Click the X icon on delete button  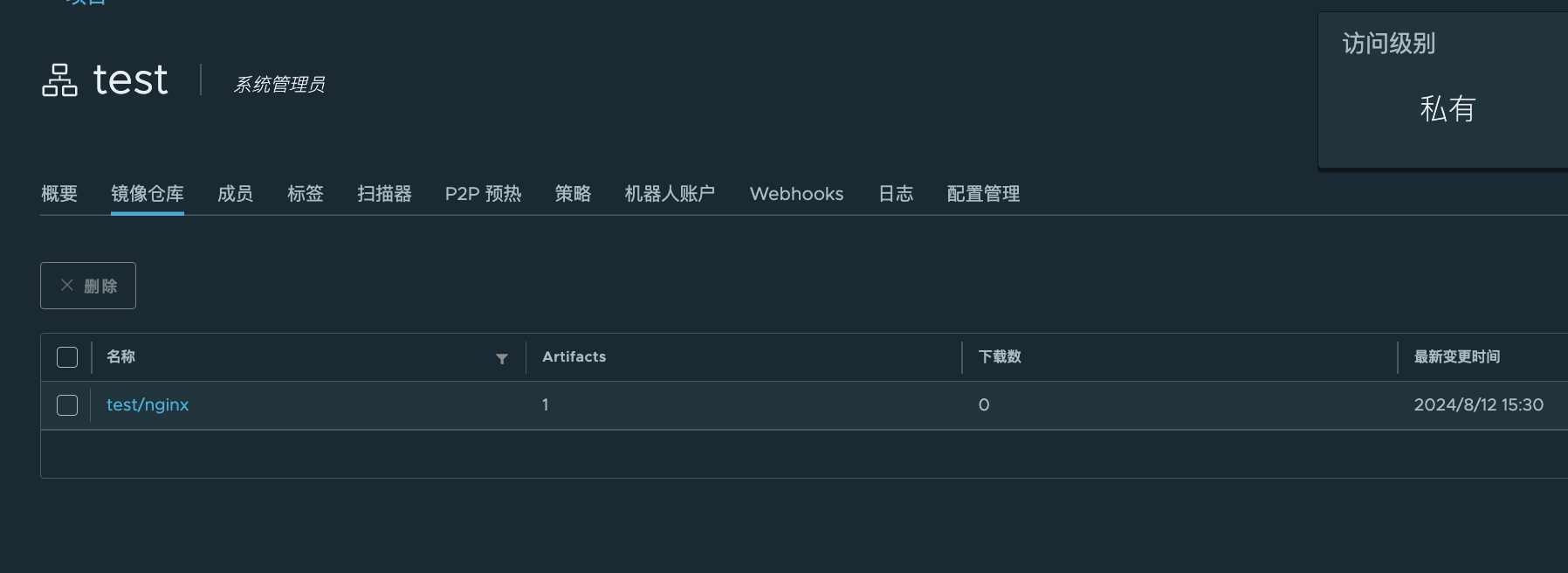[x=67, y=286]
